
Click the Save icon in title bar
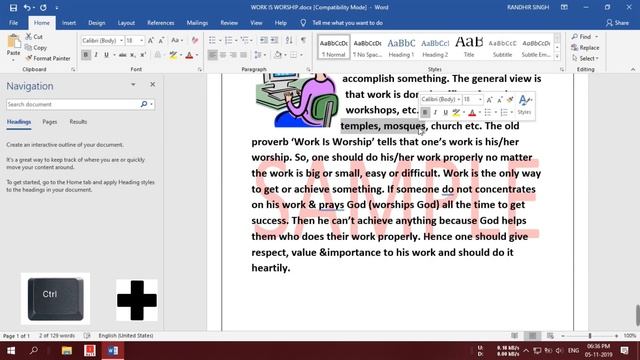pyautogui.click(x=13, y=7)
